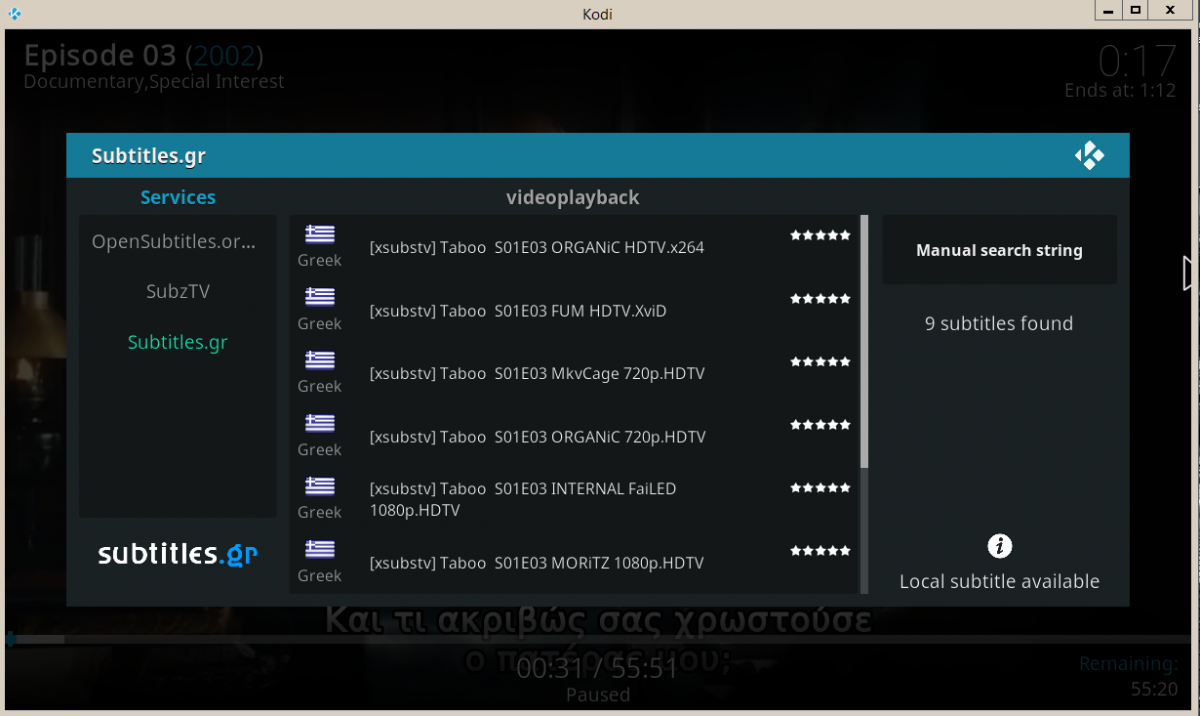The image size is (1200, 716).
Task: Click the videoplayback title label
Action: click(x=573, y=197)
